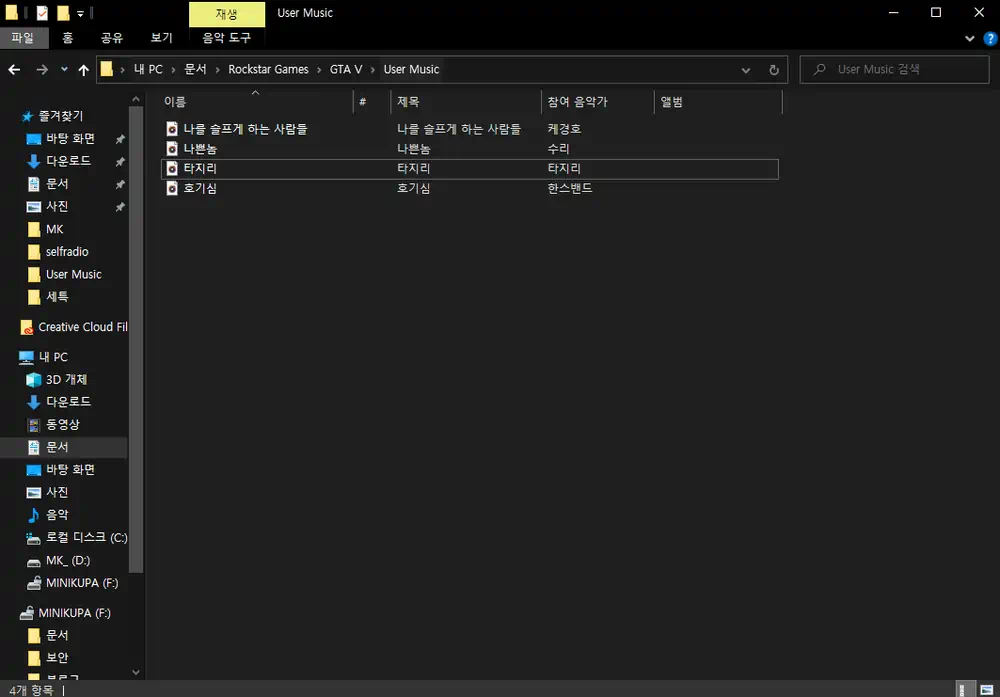Open the quick access toolbar customization dropdown
Screen dimensions: 1000x697
click(x=80, y=12)
